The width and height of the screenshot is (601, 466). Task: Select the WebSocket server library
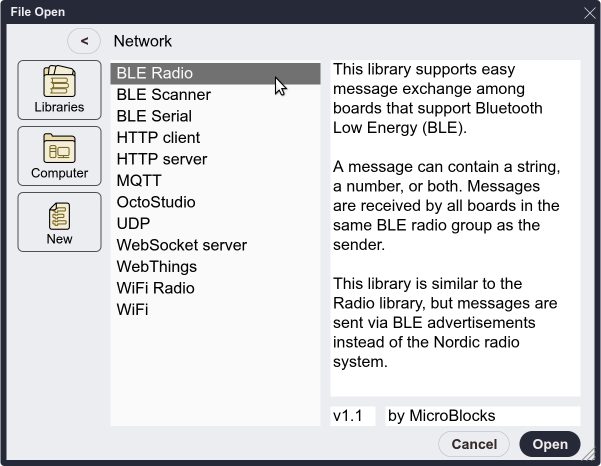[215, 245]
